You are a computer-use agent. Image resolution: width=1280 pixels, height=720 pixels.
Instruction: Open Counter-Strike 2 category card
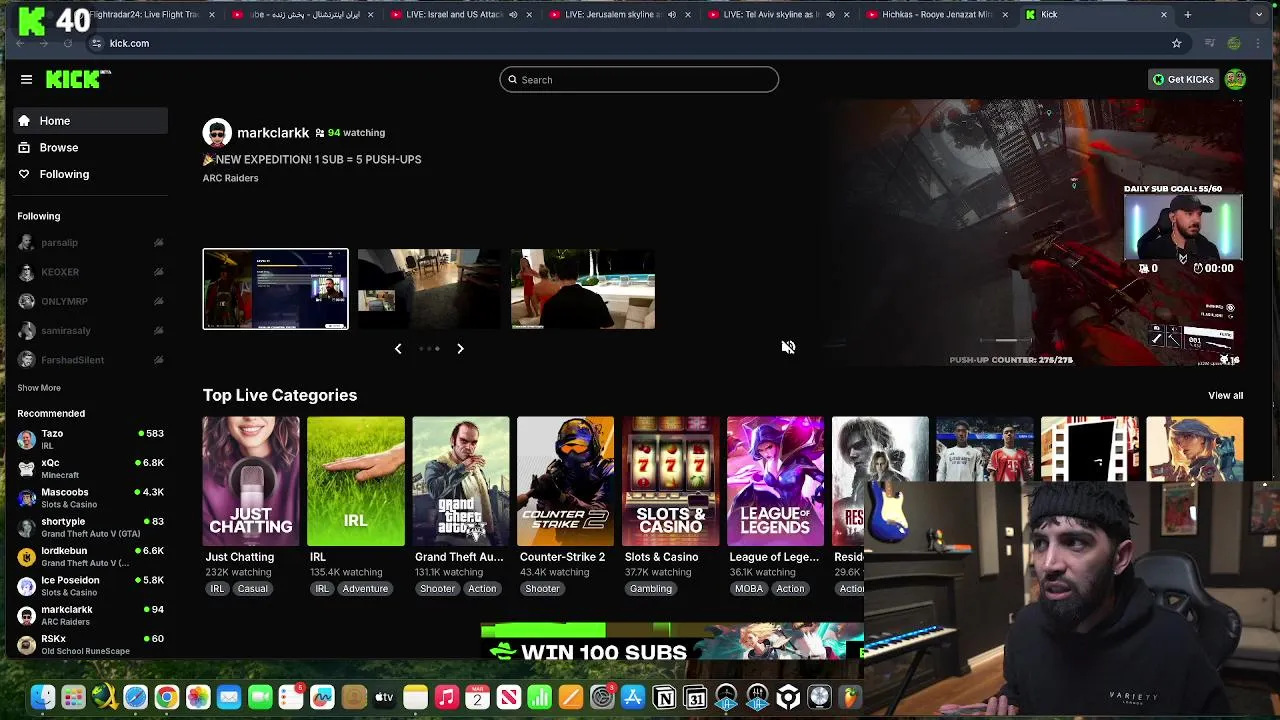coord(566,481)
